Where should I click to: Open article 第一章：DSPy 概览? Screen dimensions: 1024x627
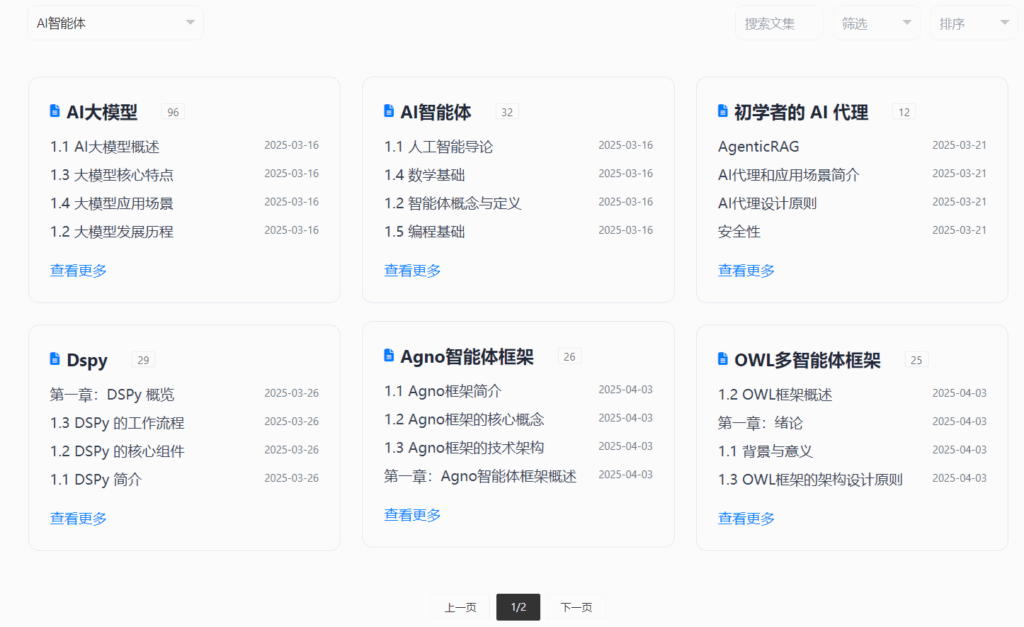click(112, 394)
